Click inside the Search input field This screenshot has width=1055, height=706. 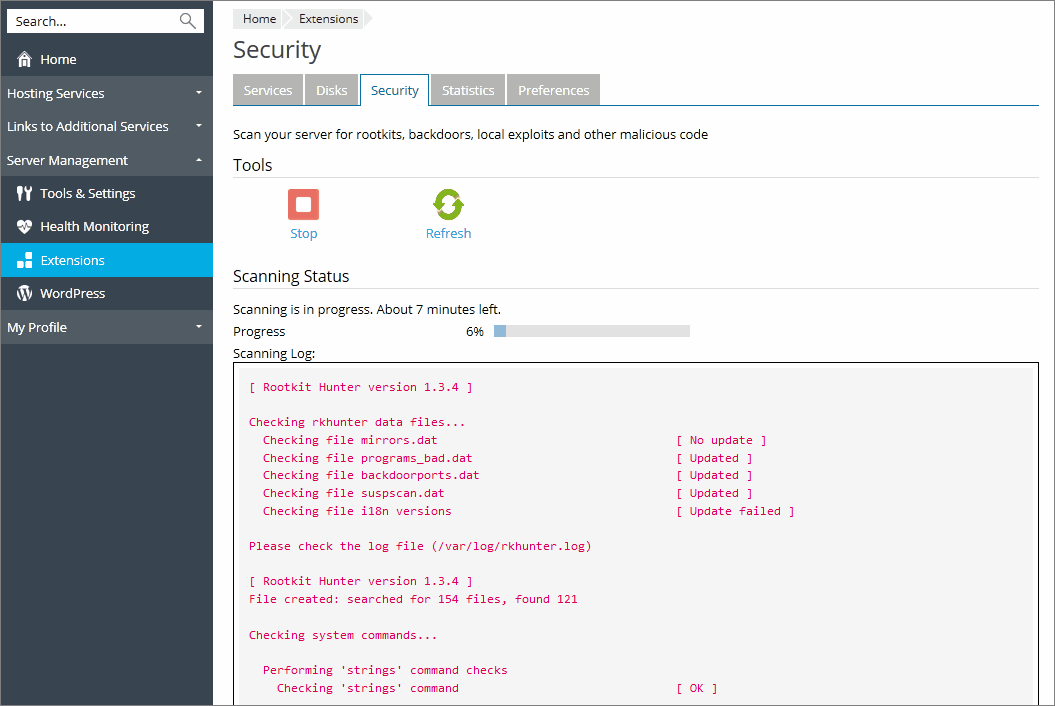(x=90, y=21)
